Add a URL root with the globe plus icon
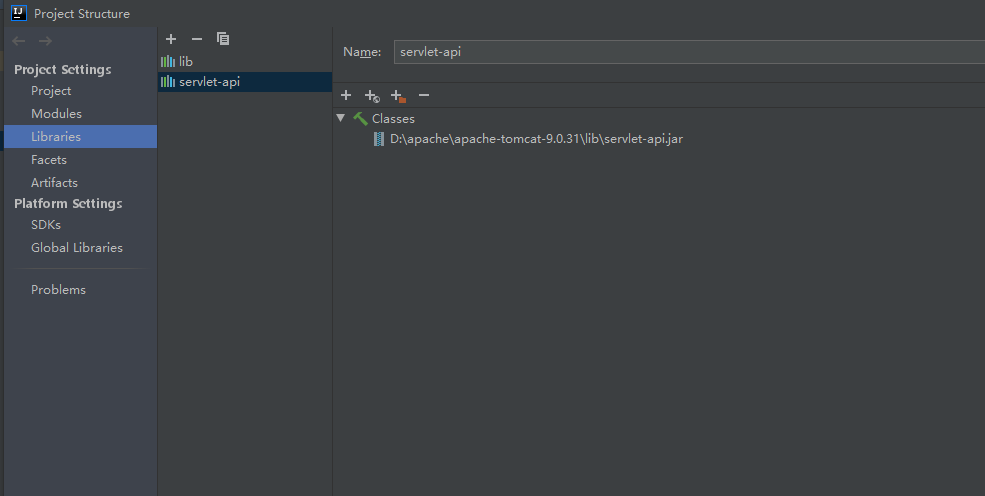 tap(372, 96)
